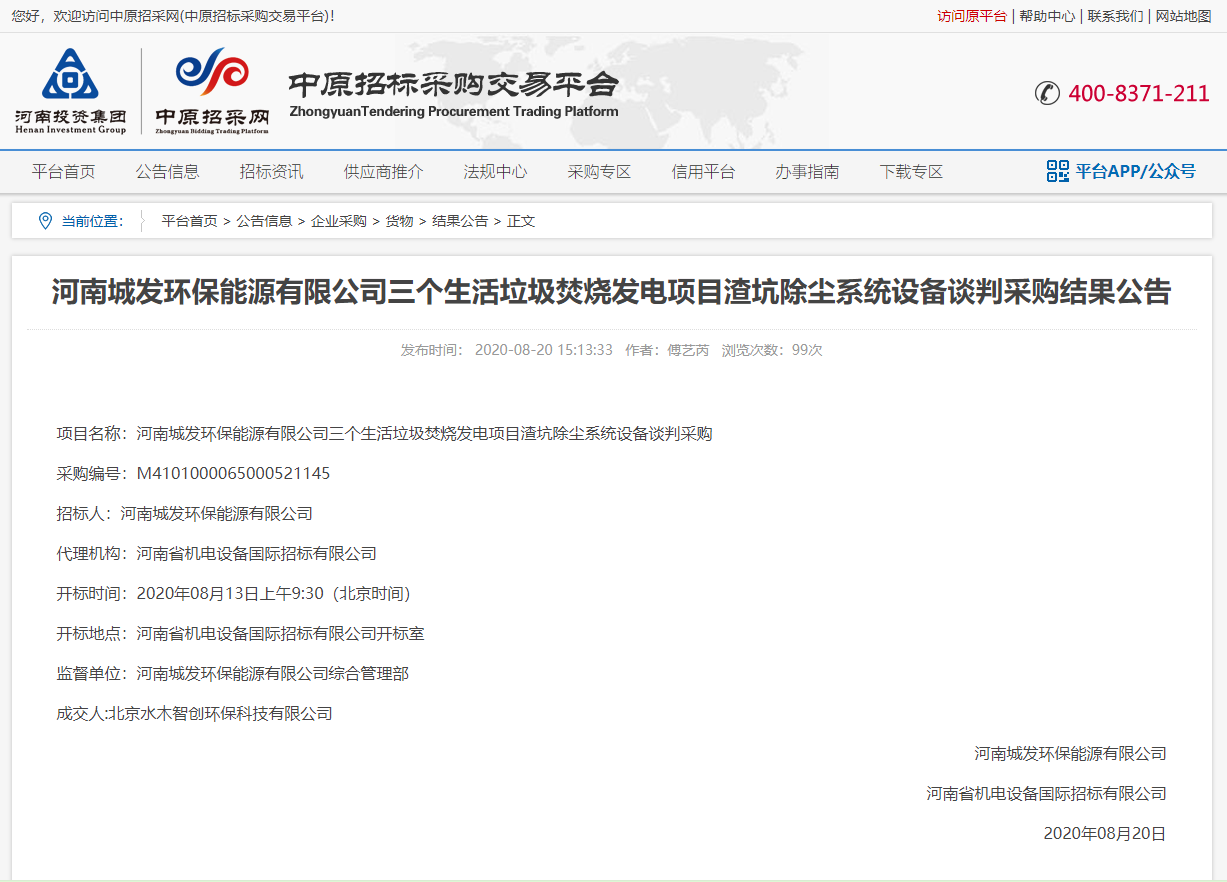Click 公告信息 in the breadcrumb
This screenshot has width=1227, height=882.
coord(265,221)
